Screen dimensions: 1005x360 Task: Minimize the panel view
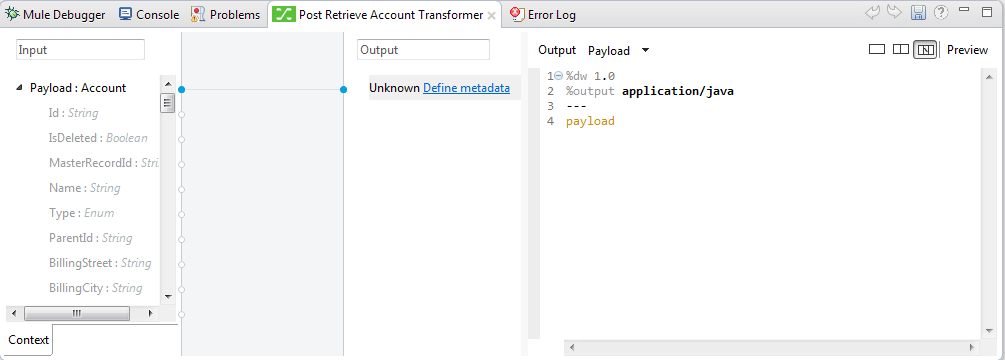tap(964, 10)
